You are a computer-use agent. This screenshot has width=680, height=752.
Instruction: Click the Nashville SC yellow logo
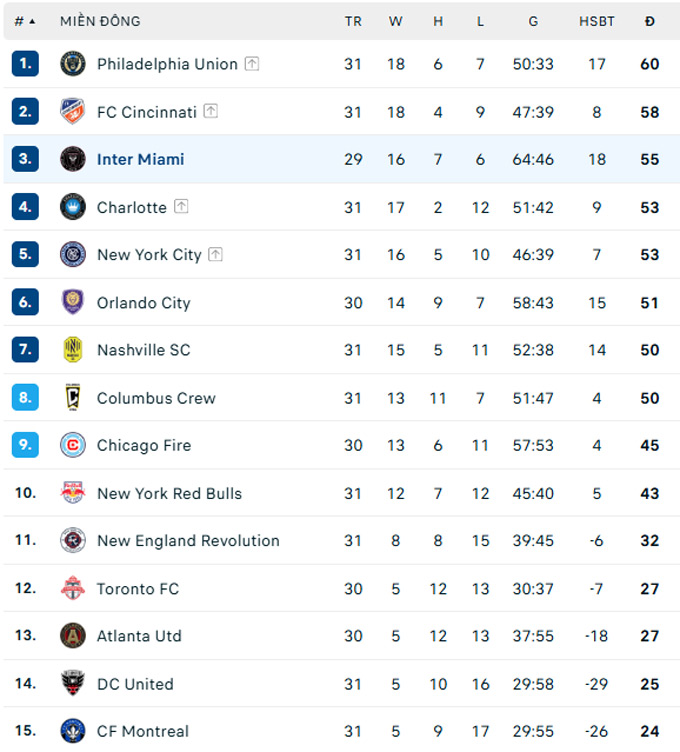72,350
